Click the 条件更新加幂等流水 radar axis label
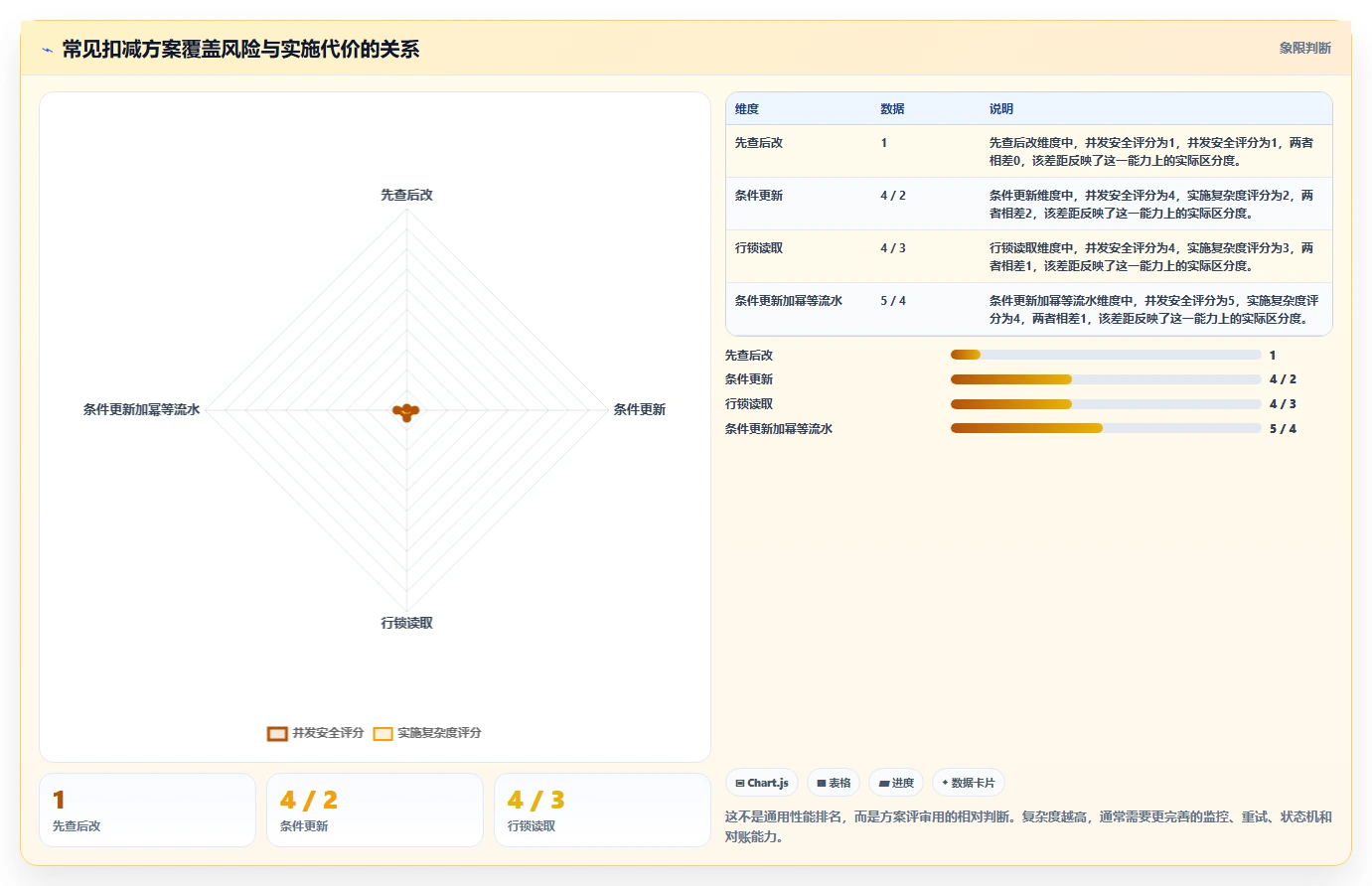The width and height of the screenshot is (1372, 886). (142, 409)
